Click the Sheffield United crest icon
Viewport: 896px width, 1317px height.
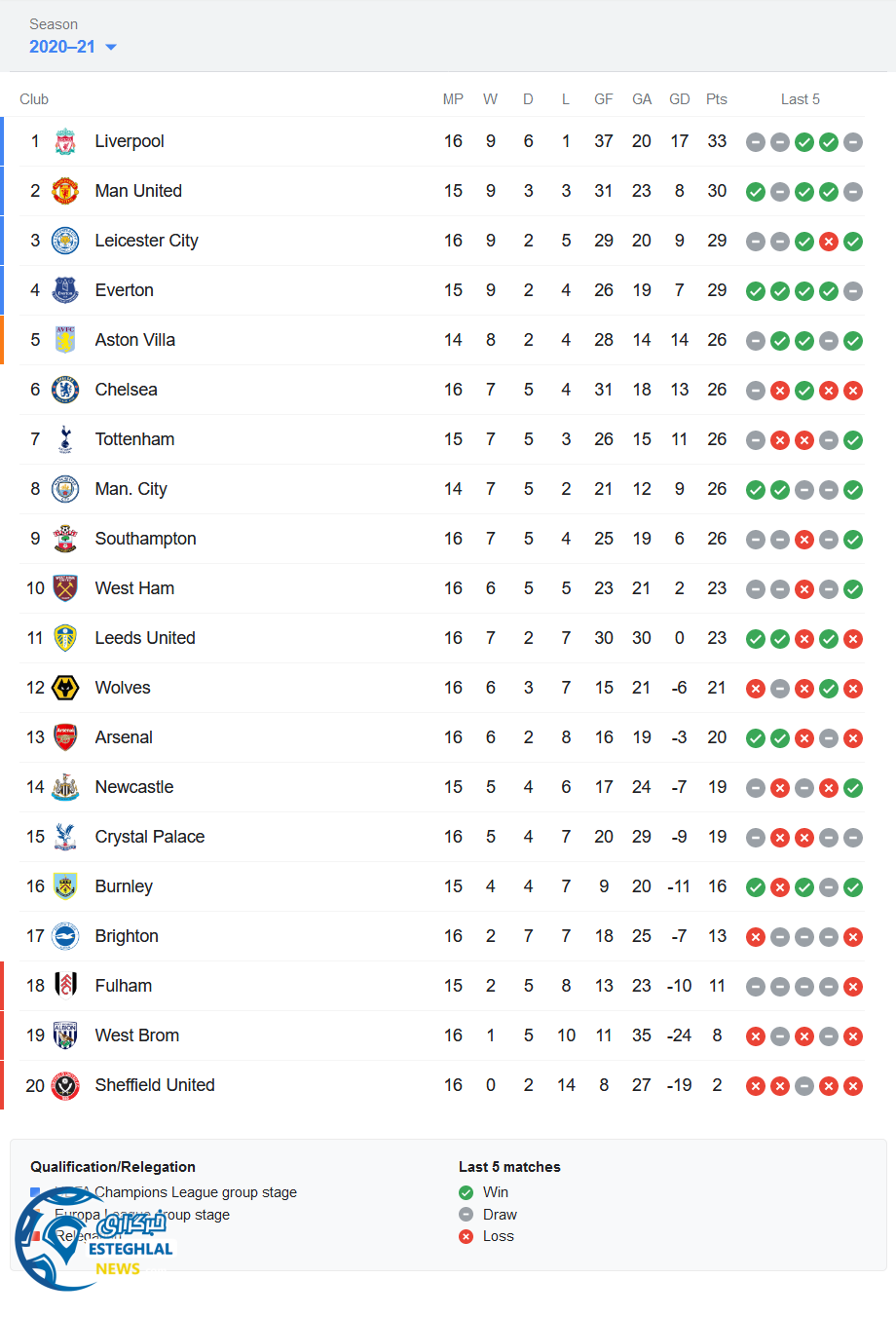coord(65,1086)
